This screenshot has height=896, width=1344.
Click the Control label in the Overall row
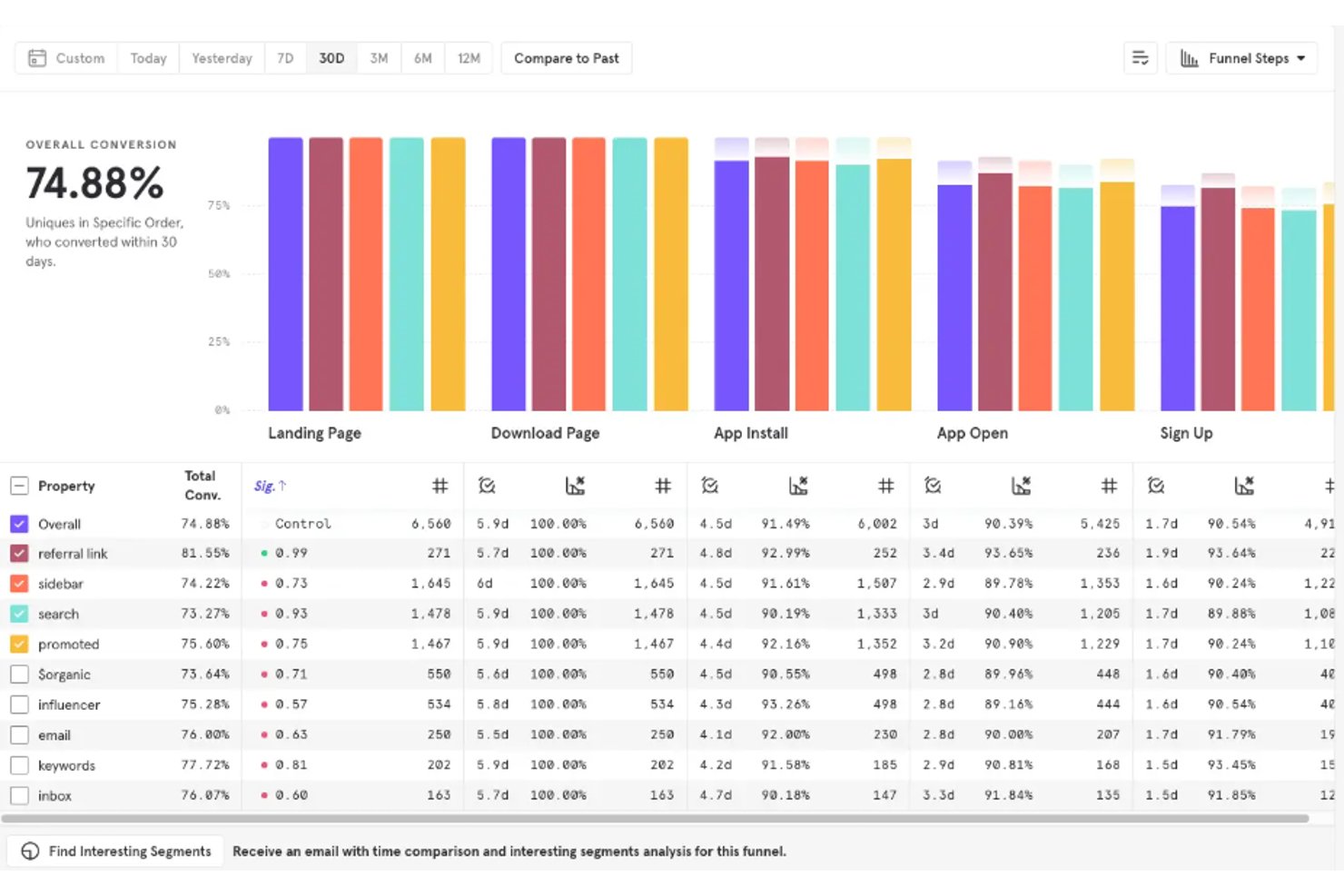(x=303, y=524)
